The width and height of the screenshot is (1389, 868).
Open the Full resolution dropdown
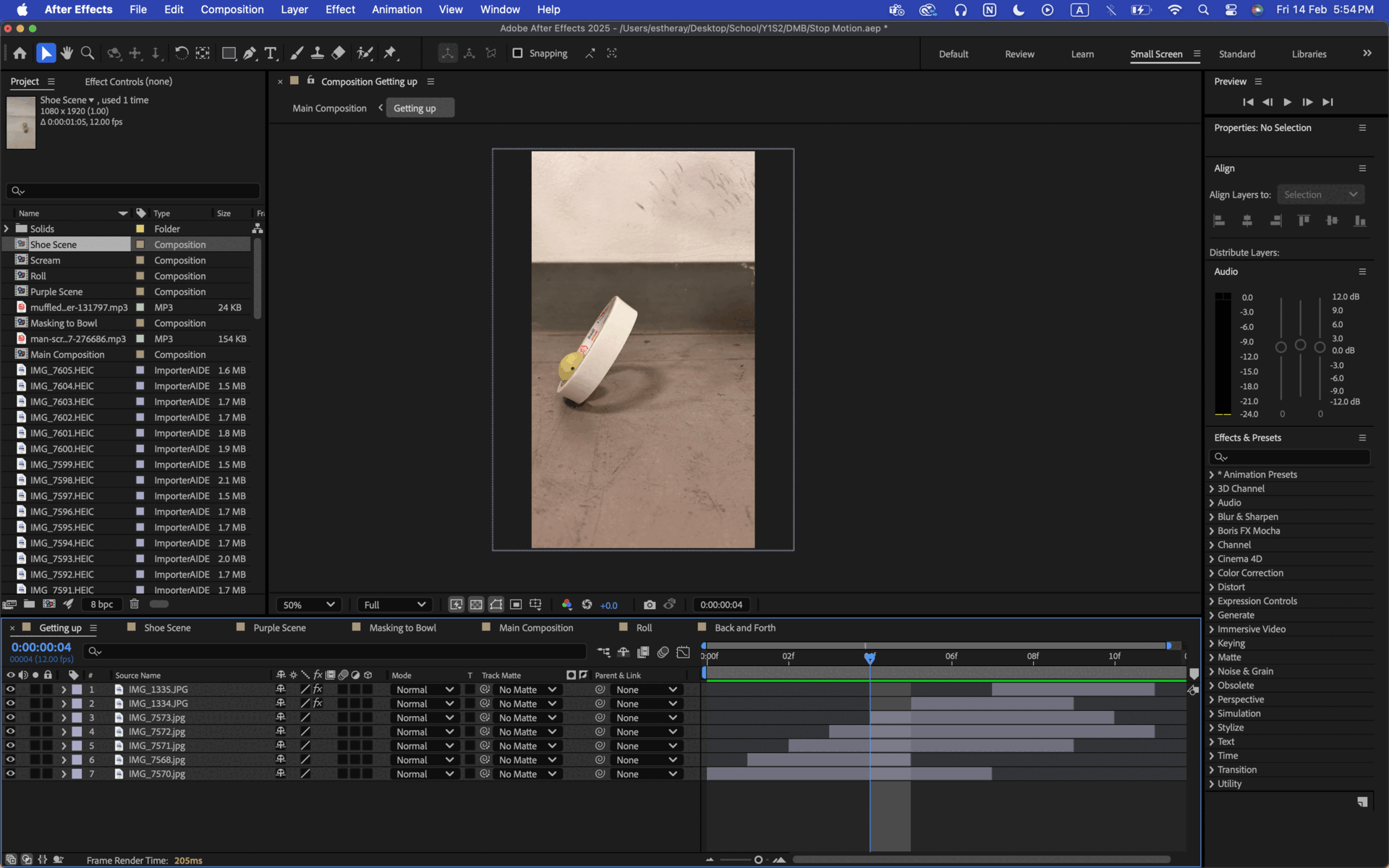click(x=394, y=605)
